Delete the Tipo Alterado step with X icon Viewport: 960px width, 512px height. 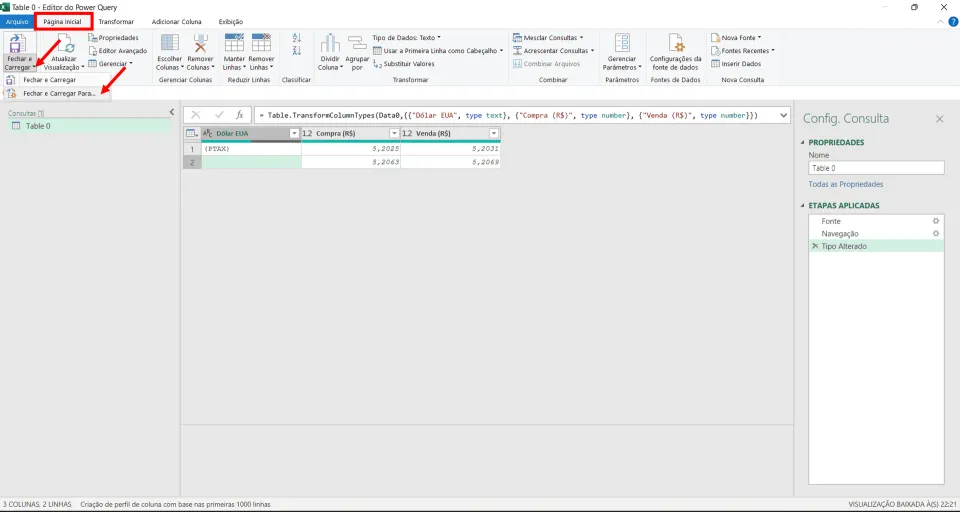click(x=815, y=246)
